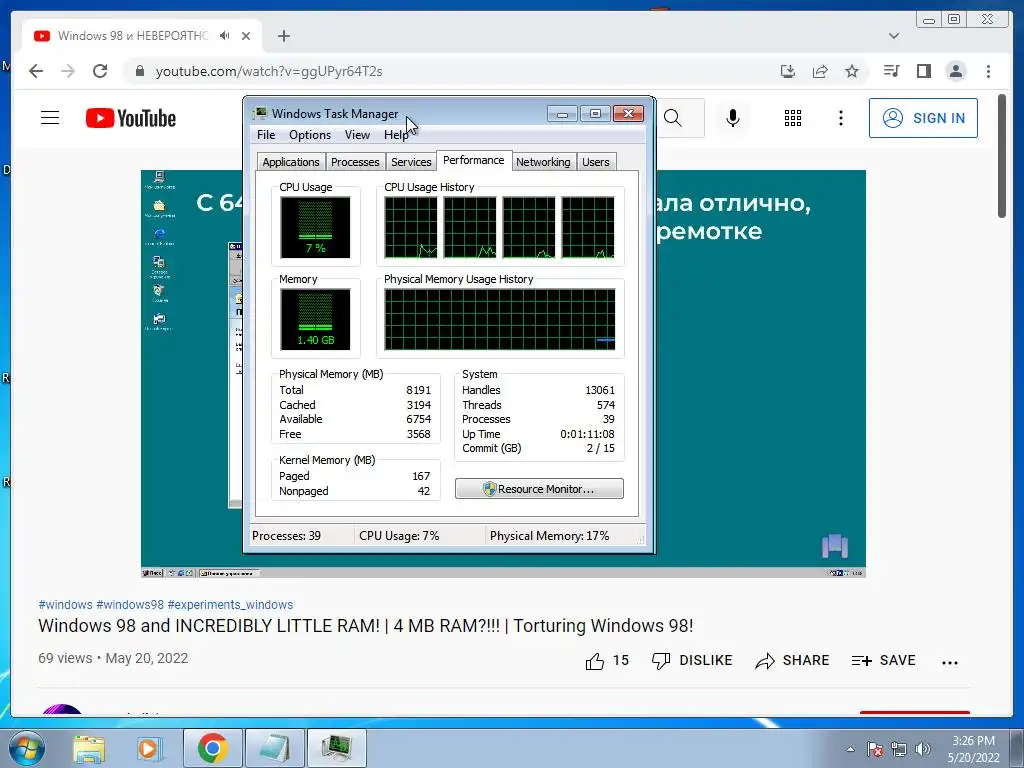1024x768 pixels.
Task: Start voice search with the microphone icon
Action: click(733, 118)
